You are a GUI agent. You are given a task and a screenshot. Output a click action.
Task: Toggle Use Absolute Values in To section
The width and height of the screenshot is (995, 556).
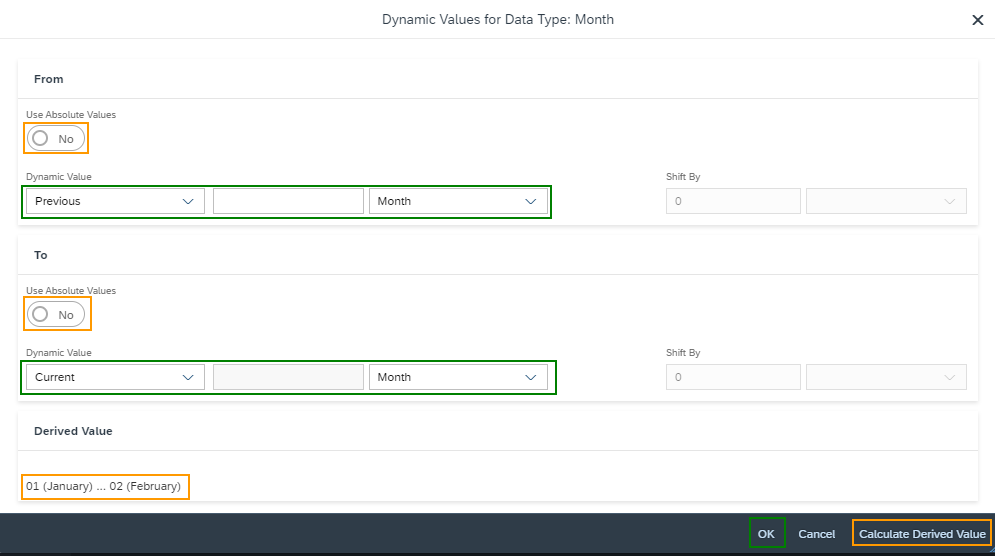point(56,314)
